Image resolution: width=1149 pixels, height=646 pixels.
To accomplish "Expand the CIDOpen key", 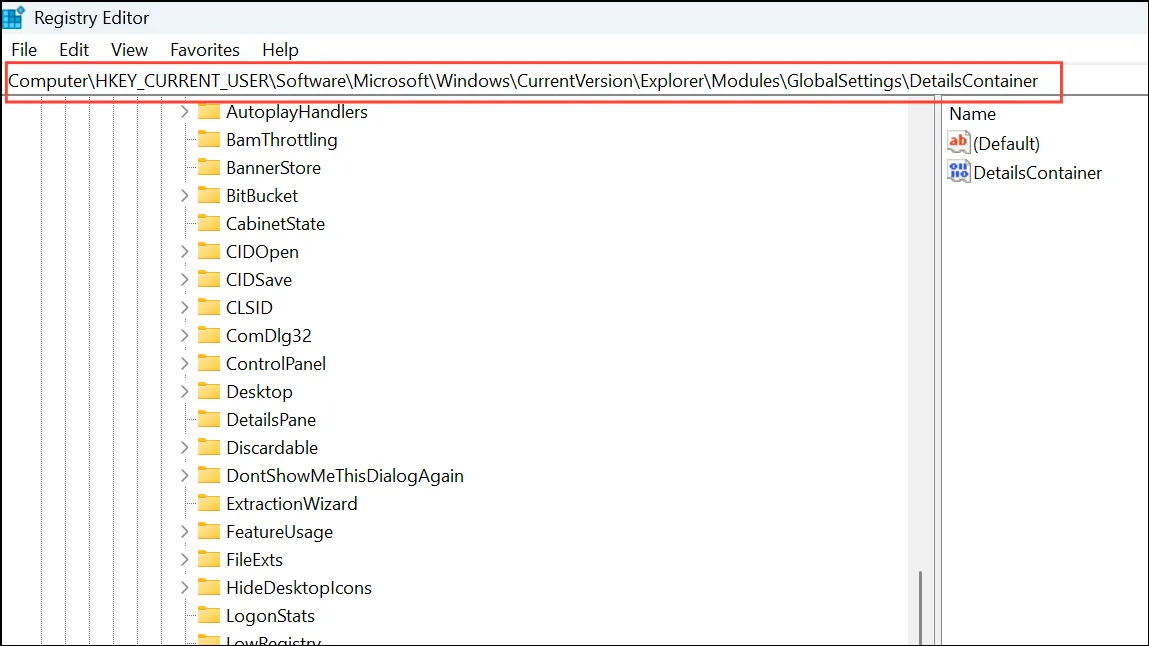I will pos(185,252).
